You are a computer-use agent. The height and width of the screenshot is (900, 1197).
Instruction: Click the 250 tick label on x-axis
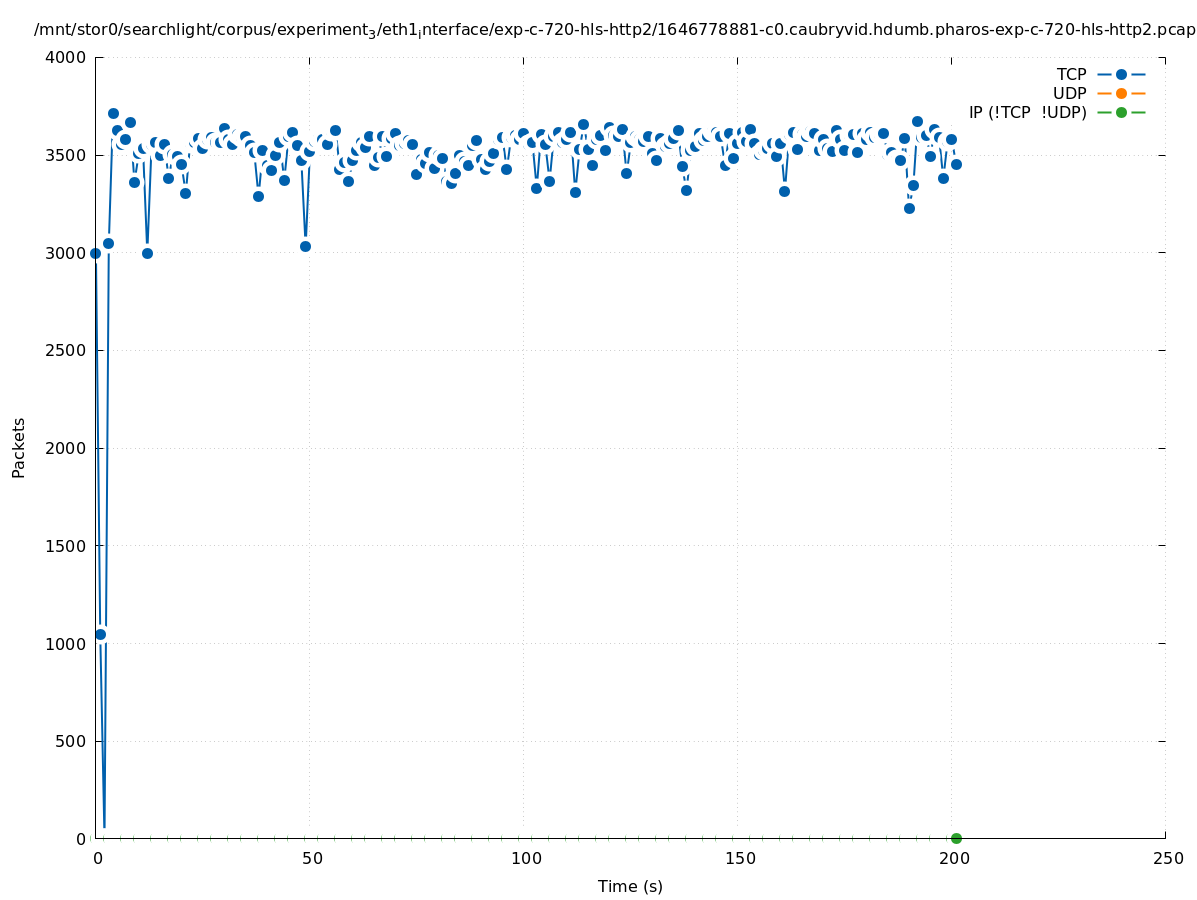[1166, 858]
